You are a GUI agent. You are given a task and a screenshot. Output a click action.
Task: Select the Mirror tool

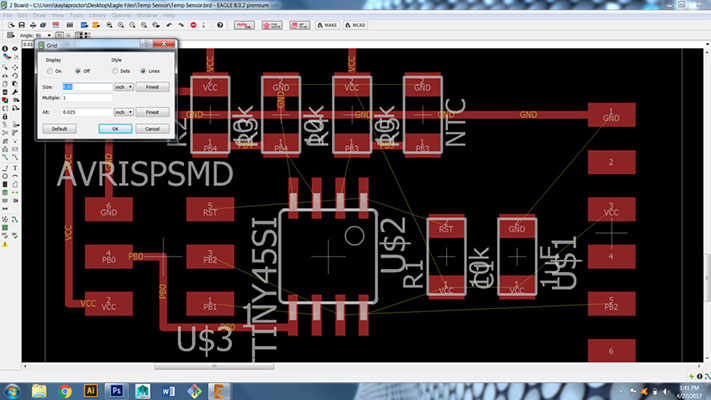pos(5,76)
